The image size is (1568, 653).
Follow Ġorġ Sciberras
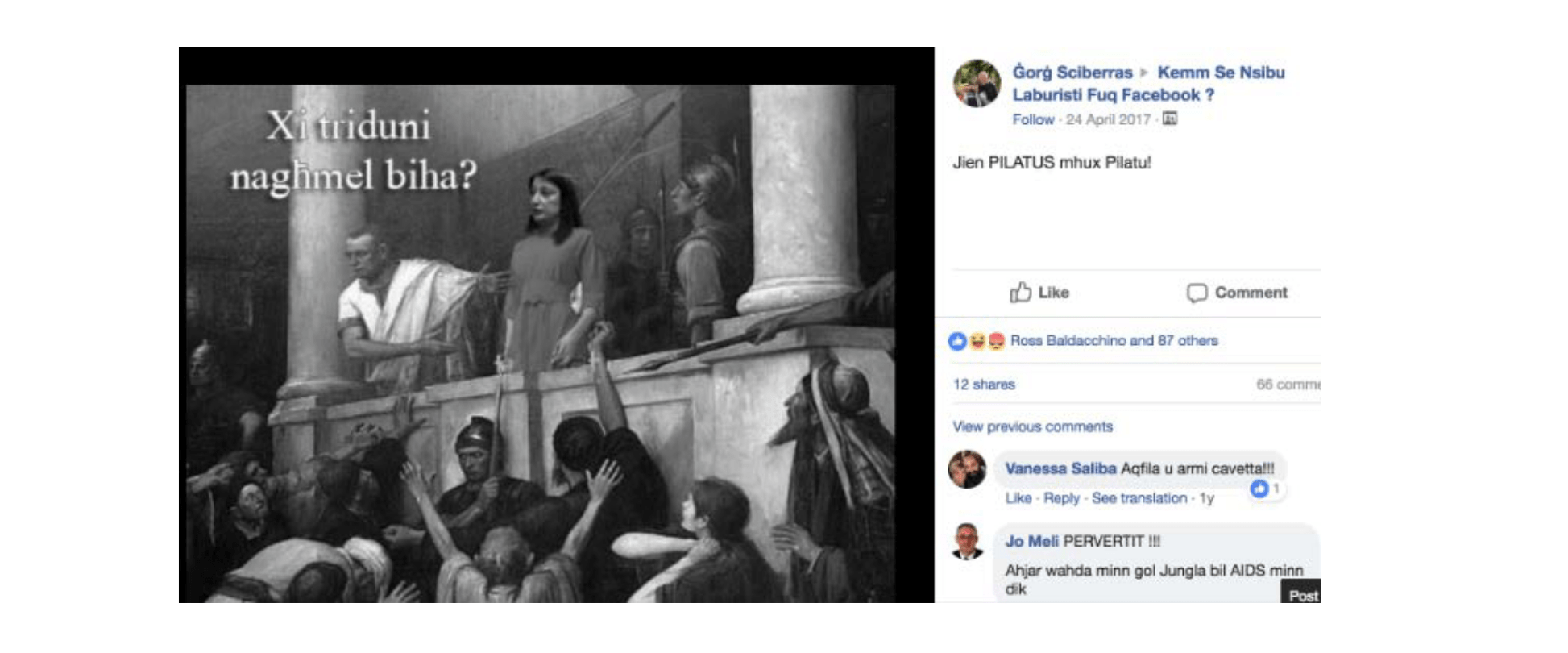(1033, 119)
